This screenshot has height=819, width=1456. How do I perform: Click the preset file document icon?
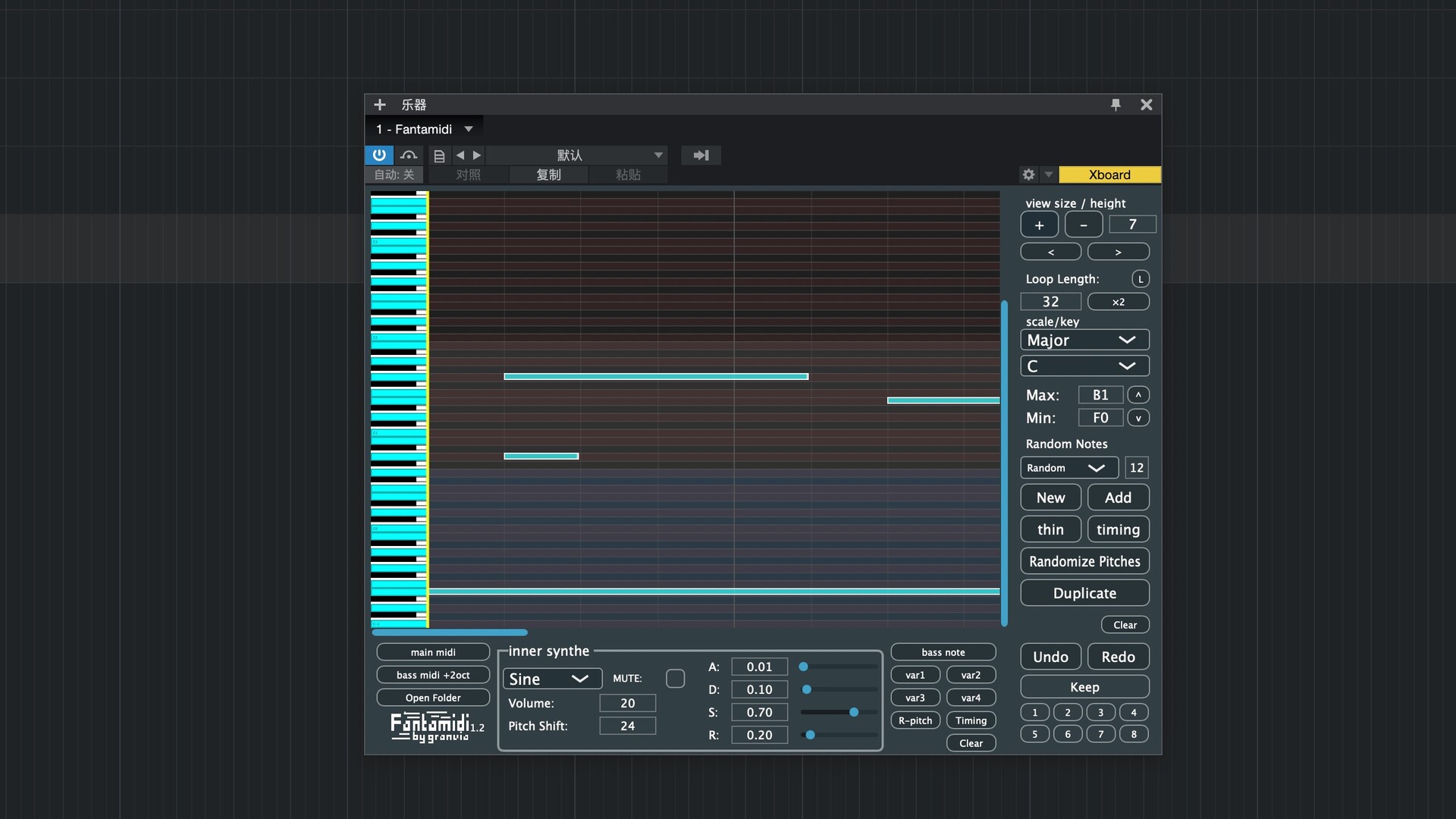coord(439,155)
